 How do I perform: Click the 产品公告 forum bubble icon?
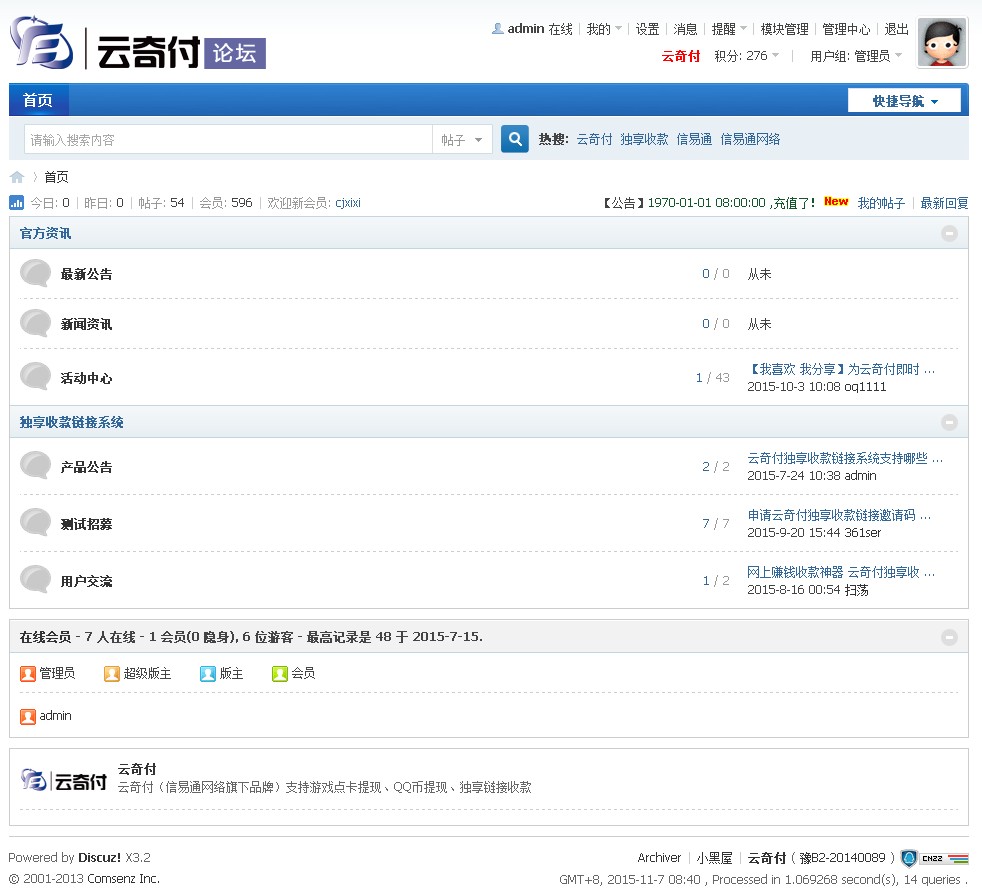[36, 466]
